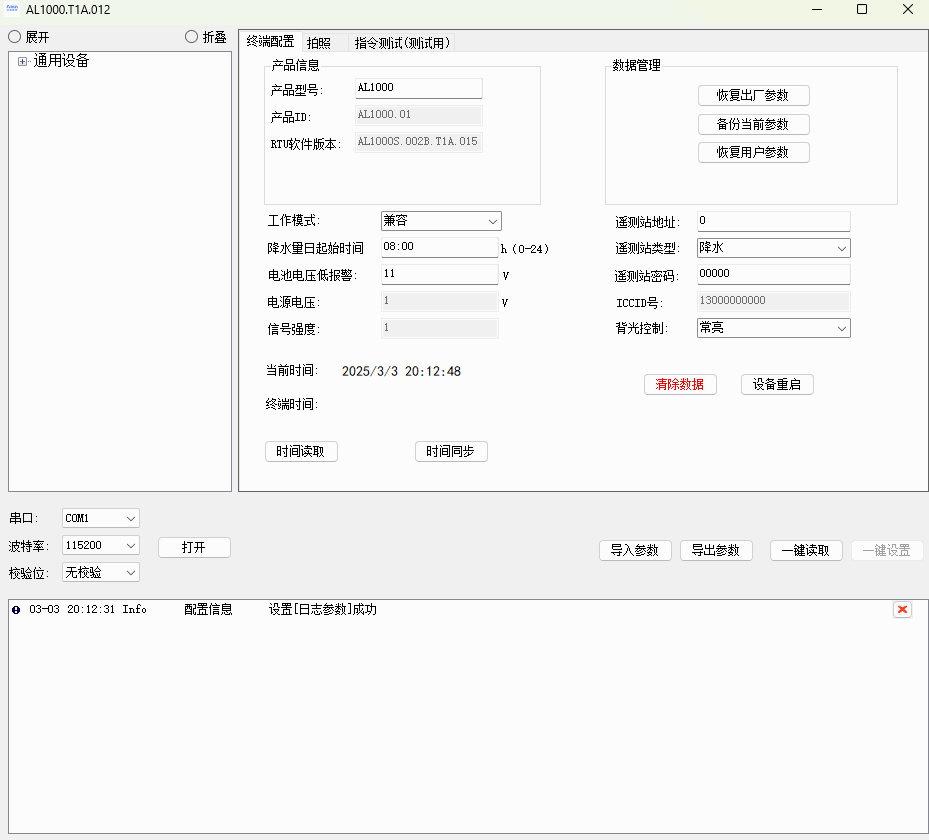The height and width of the screenshot is (840, 929).
Task: Click the 遥测站地址 input field
Action: click(x=773, y=221)
